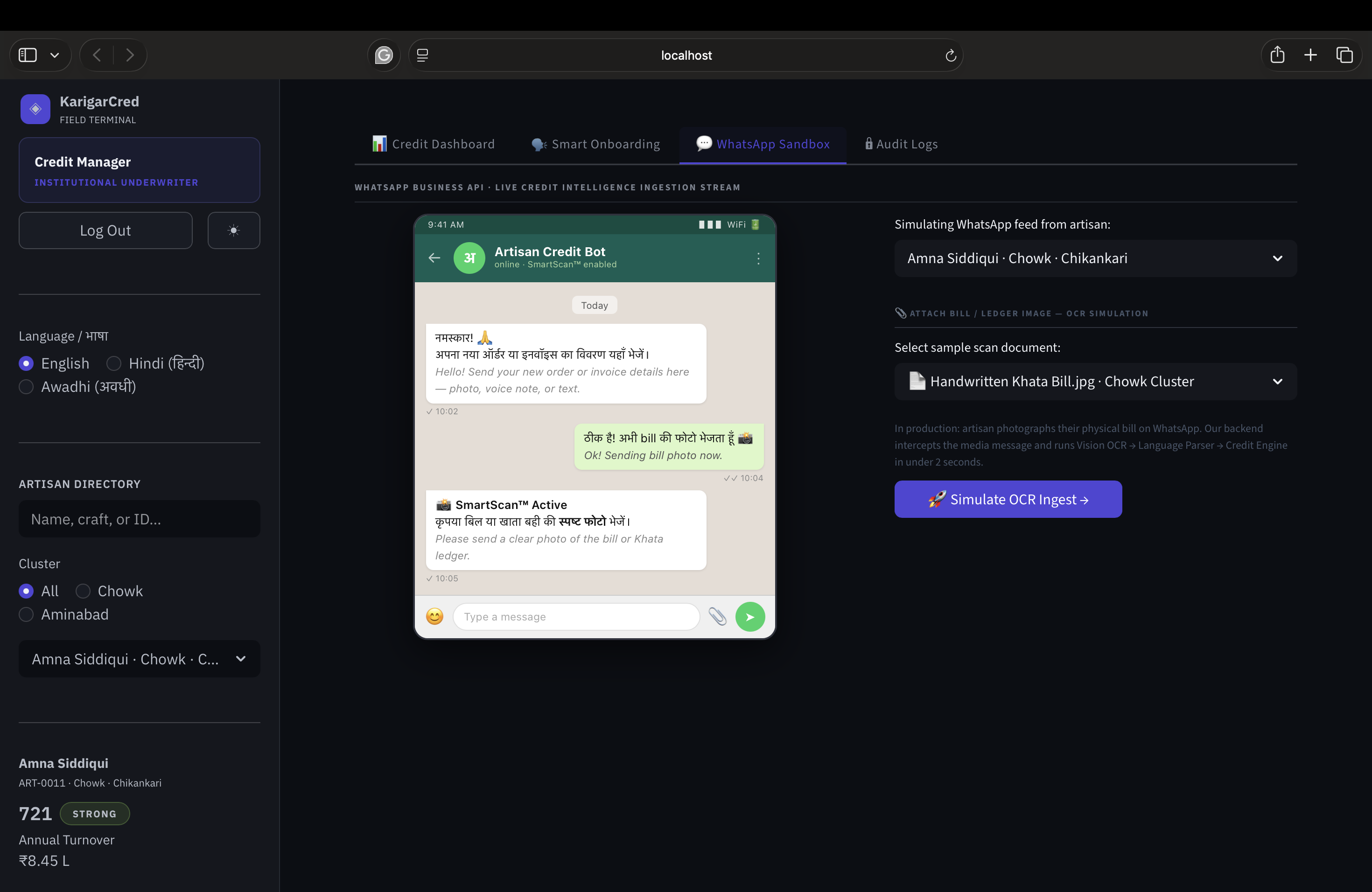Click the Grammarly extension icon
1372x892 pixels.
point(384,56)
